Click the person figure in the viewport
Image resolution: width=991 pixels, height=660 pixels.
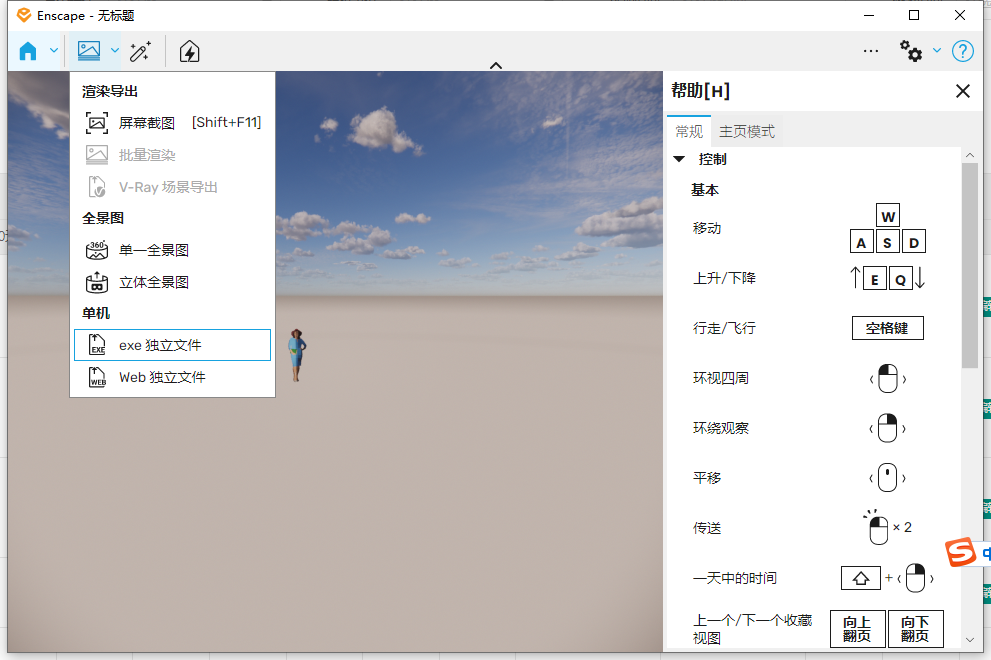point(296,355)
